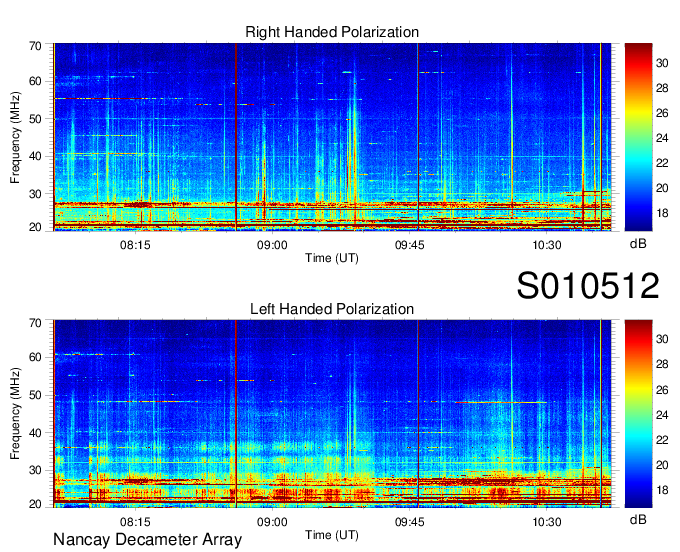Click the 26 value on top color bar
Screen dimensions: 680x552
click(662, 113)
